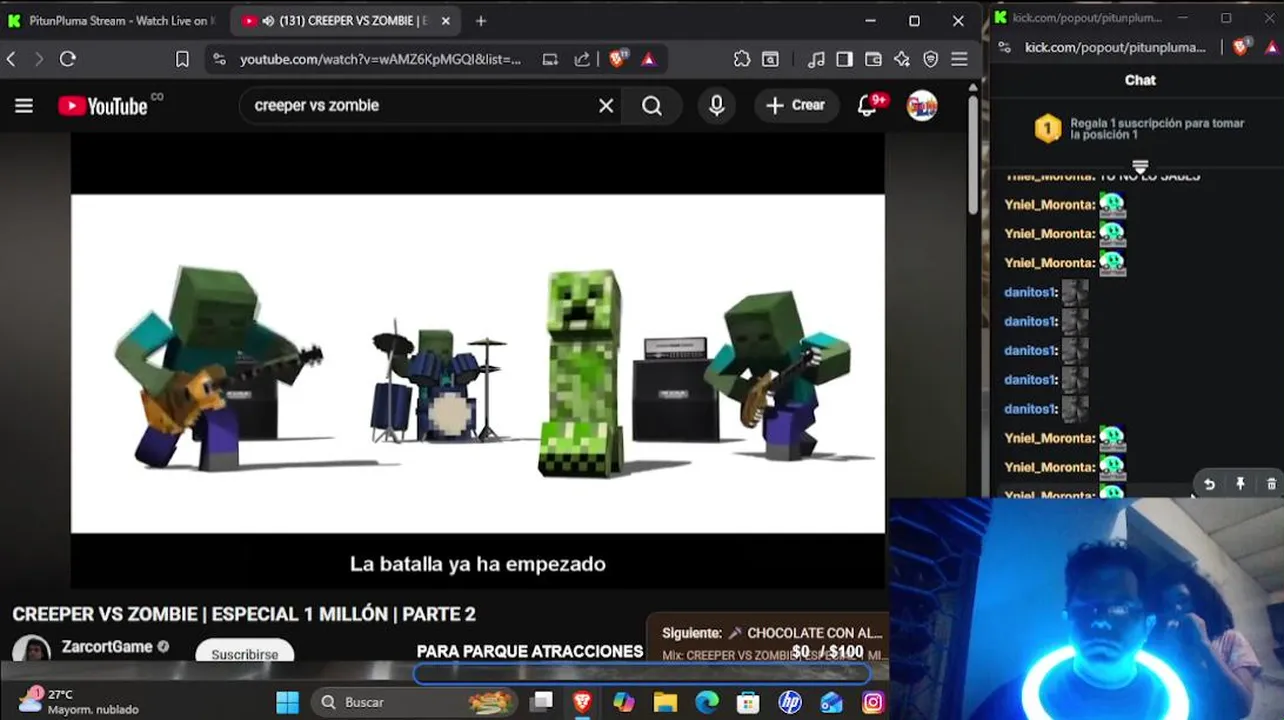Open site settings icon in YouTube address bar
This screenshot has width=1284, height=720.
click(x=220, y=60)
